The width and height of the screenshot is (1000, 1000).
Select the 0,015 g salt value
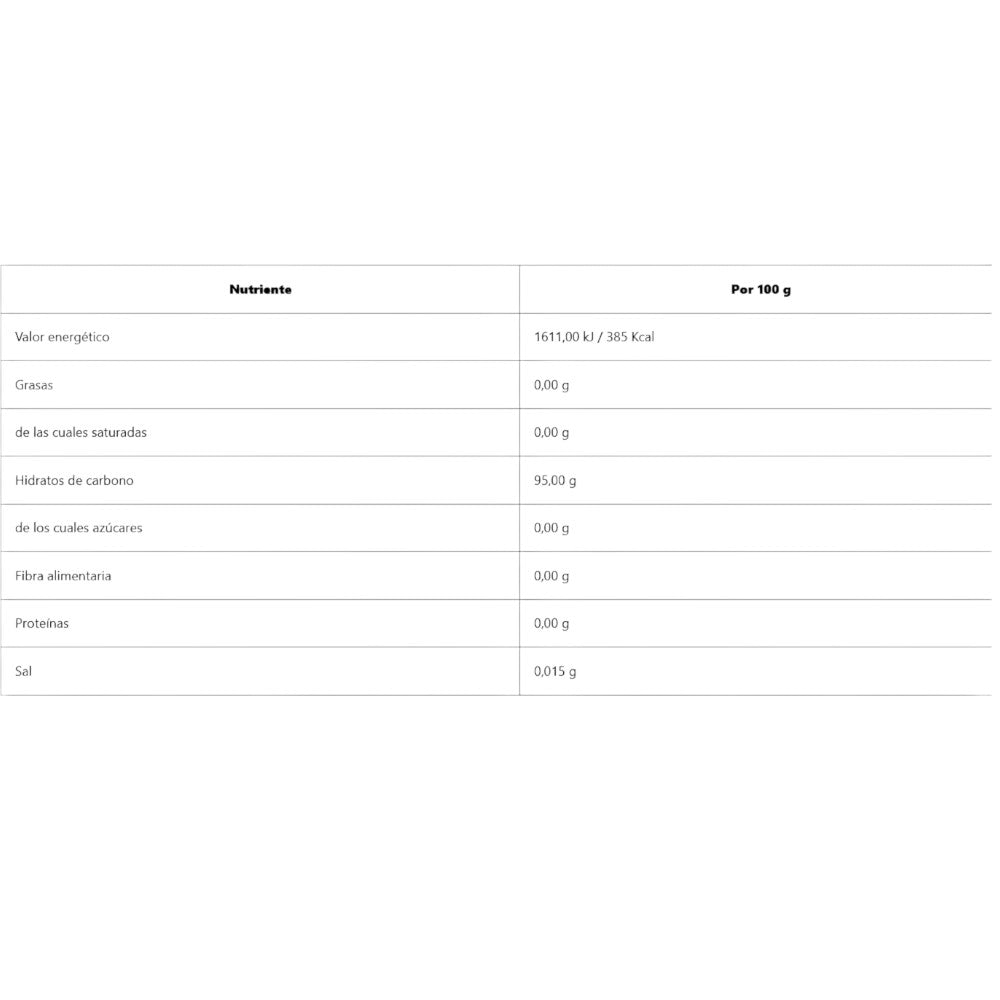(x=555, y=671)
